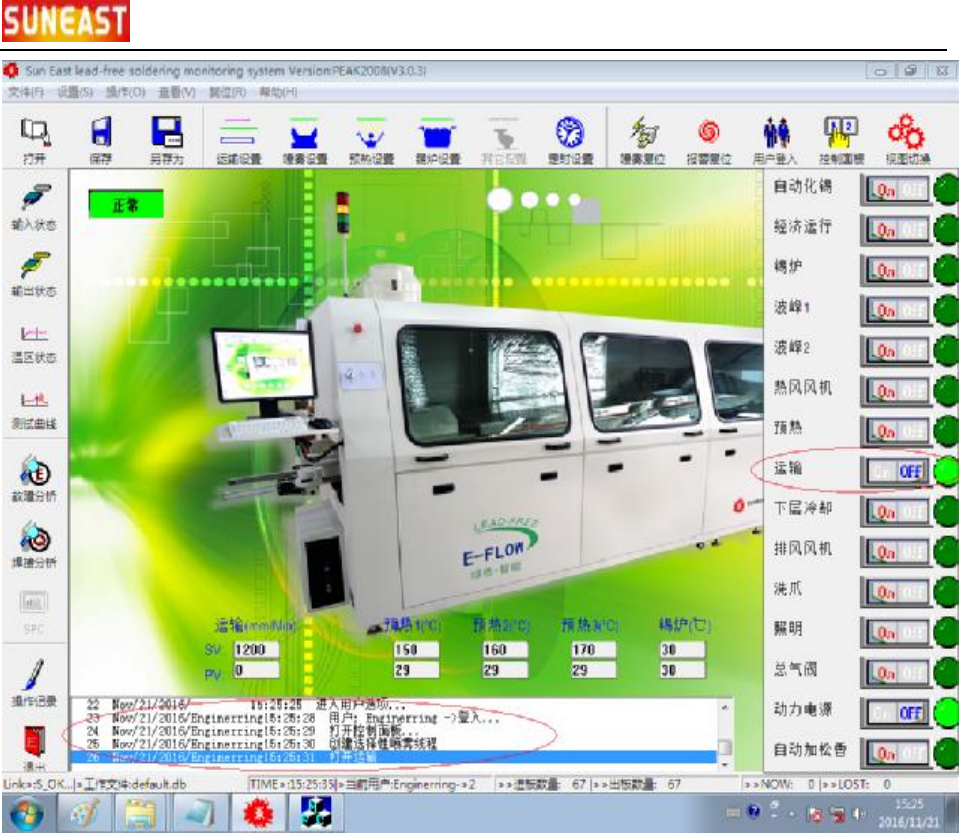Open 故障分析 fault analysis sidebar icon
Screen dimensions: 959x833
coord(34,478)
